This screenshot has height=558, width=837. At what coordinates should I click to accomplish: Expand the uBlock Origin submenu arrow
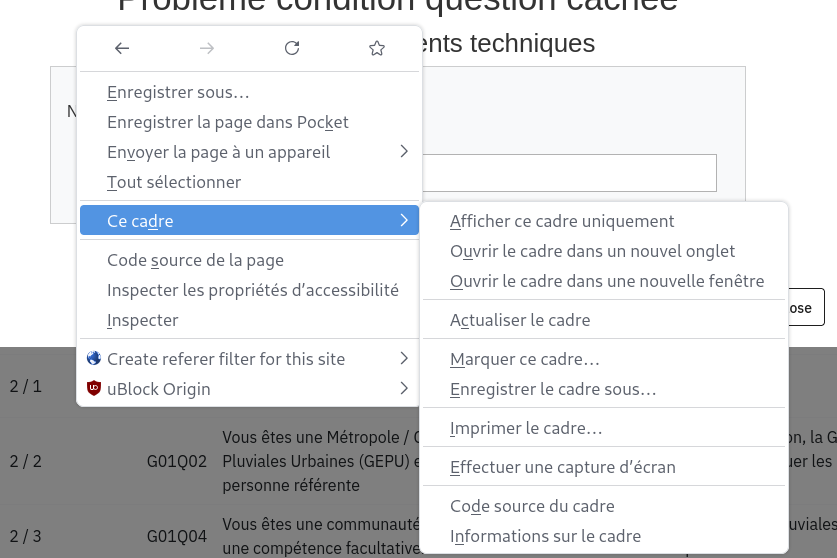(404, 388)
